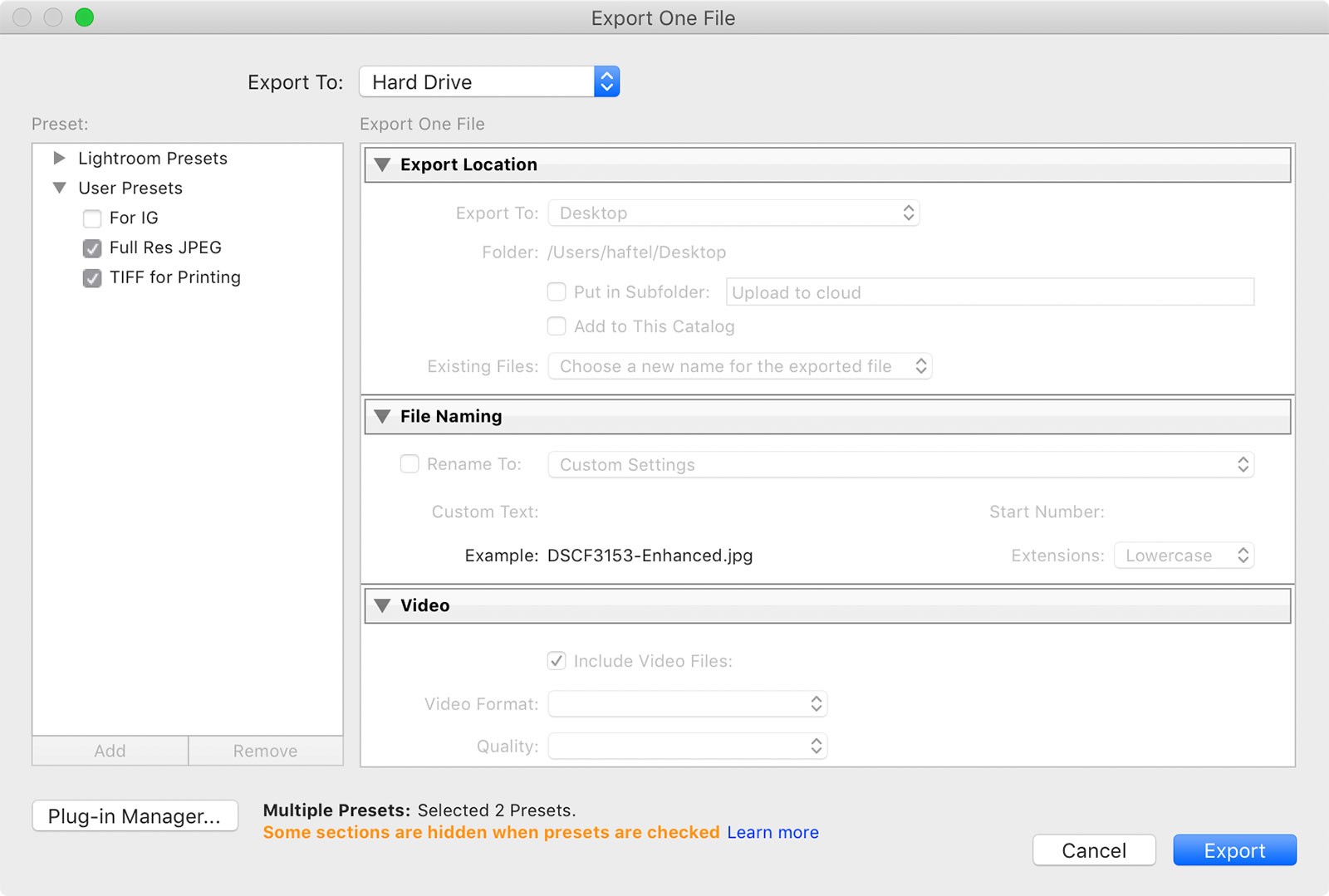Screen dimensions: 1329x896
Task: Expand the Lightroom Presets folder
Action: 59,158
